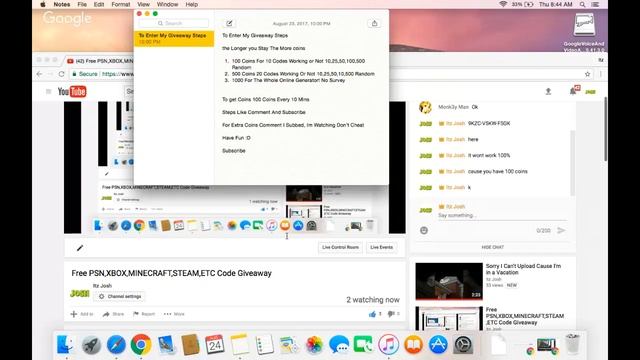
Task: Open the Help menu
Action: coord(191,4)
